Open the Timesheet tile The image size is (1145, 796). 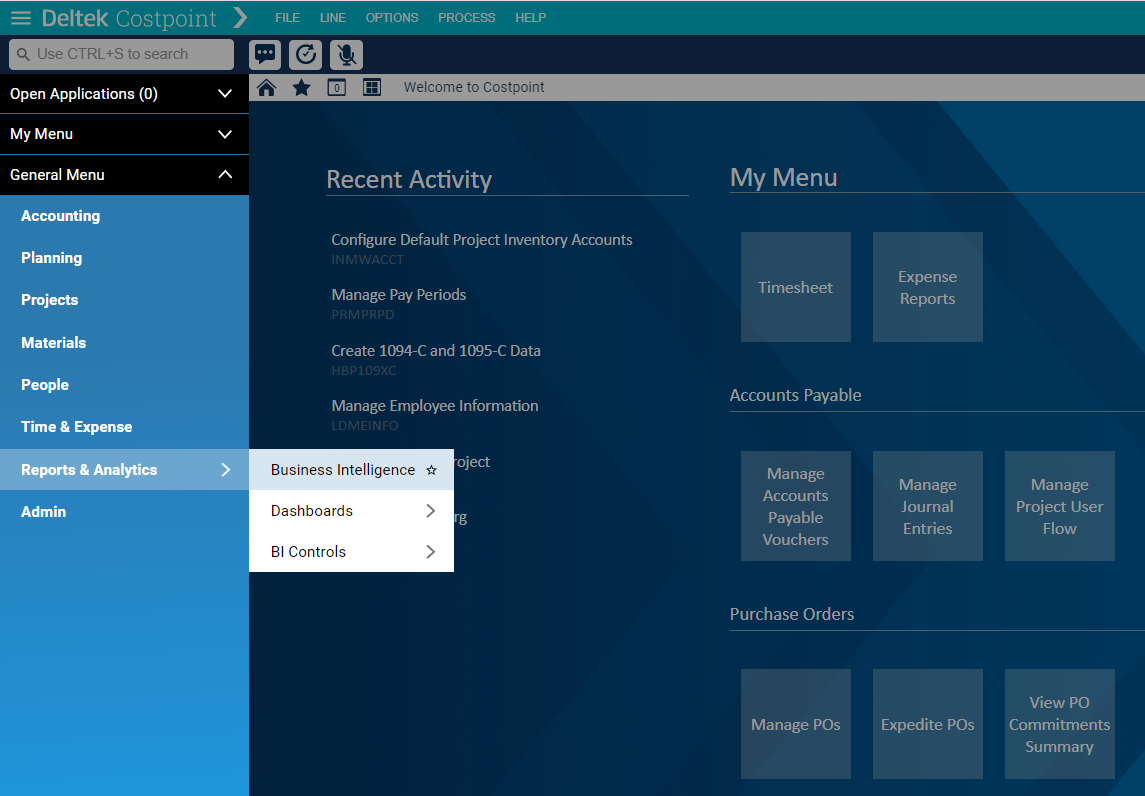coord(795,287)
